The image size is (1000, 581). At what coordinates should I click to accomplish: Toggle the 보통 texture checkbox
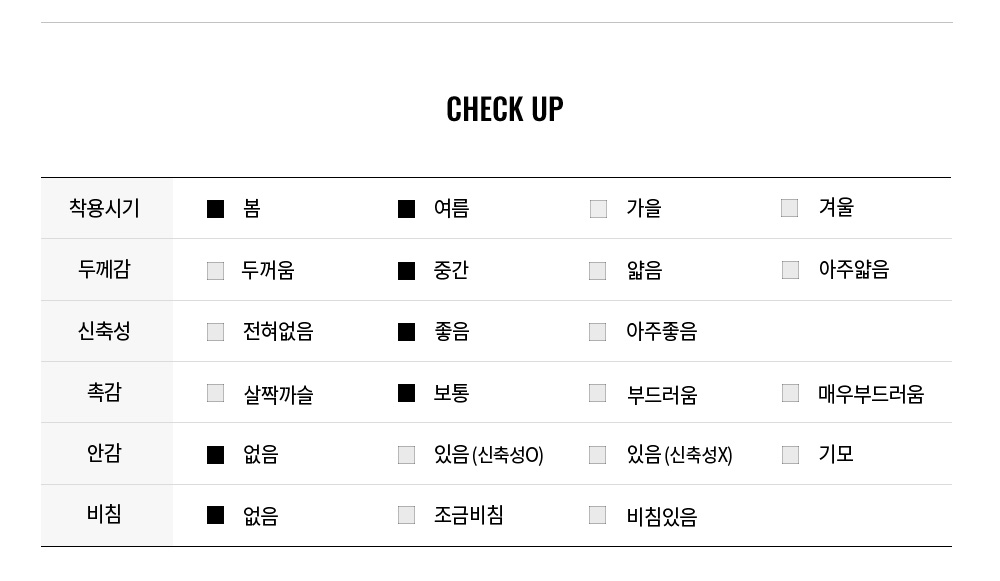[406, 393]
